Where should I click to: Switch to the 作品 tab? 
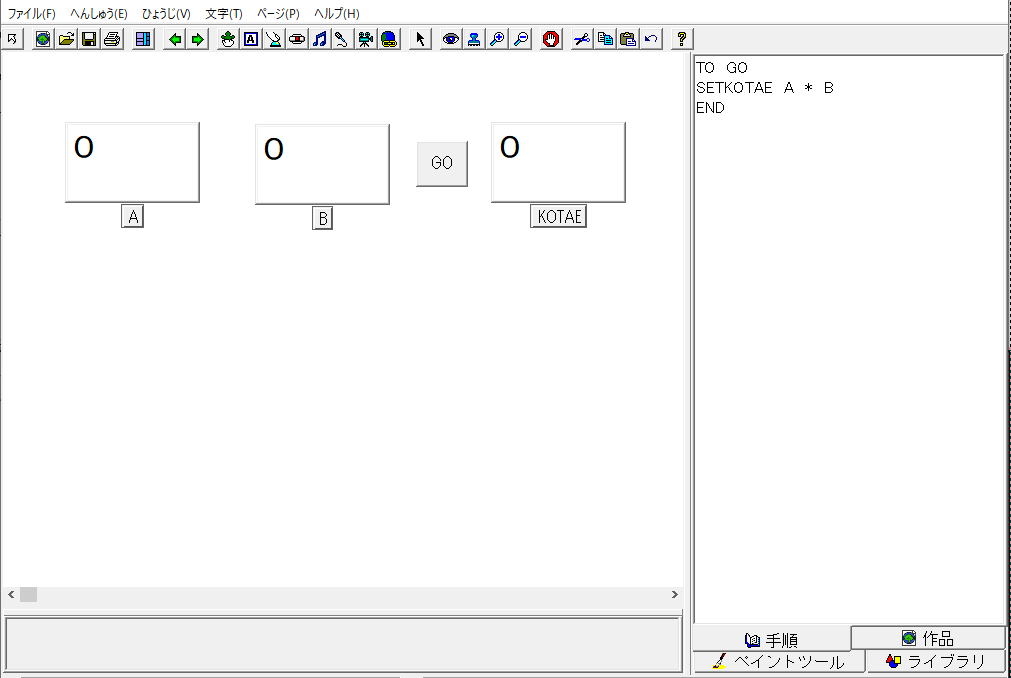[x=928, y=638]
